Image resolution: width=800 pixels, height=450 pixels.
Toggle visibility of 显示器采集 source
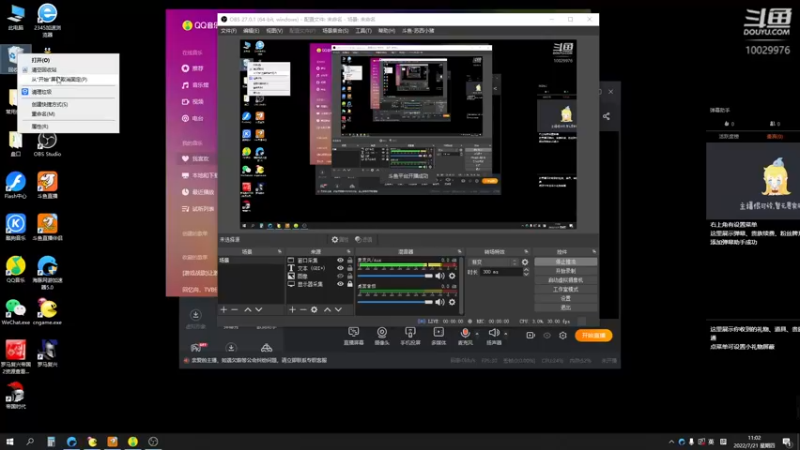point(340,284)
